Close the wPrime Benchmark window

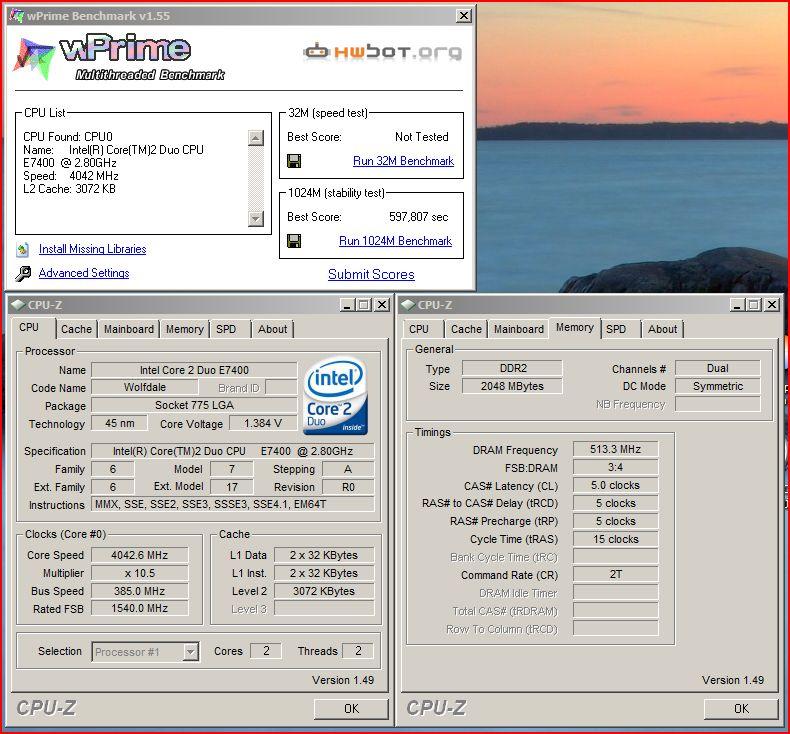464,16
